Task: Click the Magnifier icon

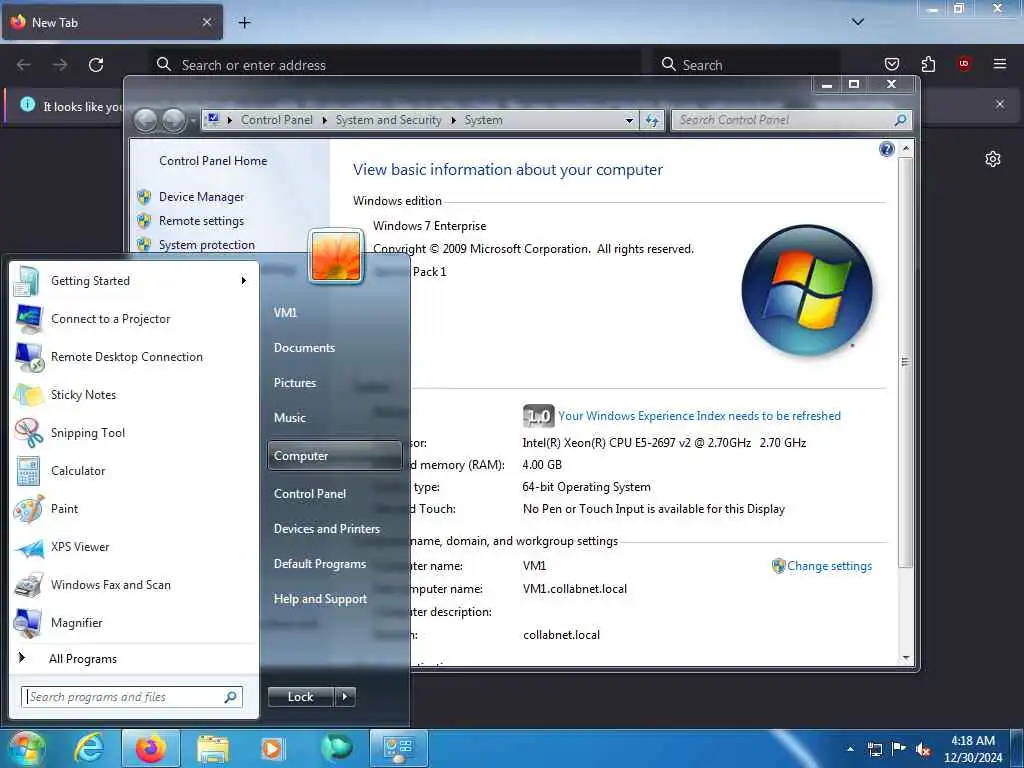Action: (x=29, y=623)
